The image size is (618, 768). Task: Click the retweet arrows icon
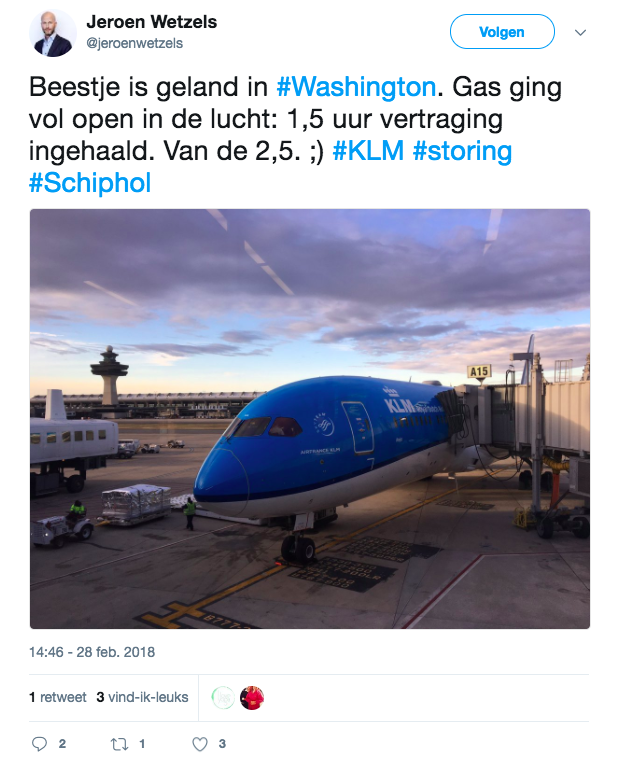click(119, 744)
